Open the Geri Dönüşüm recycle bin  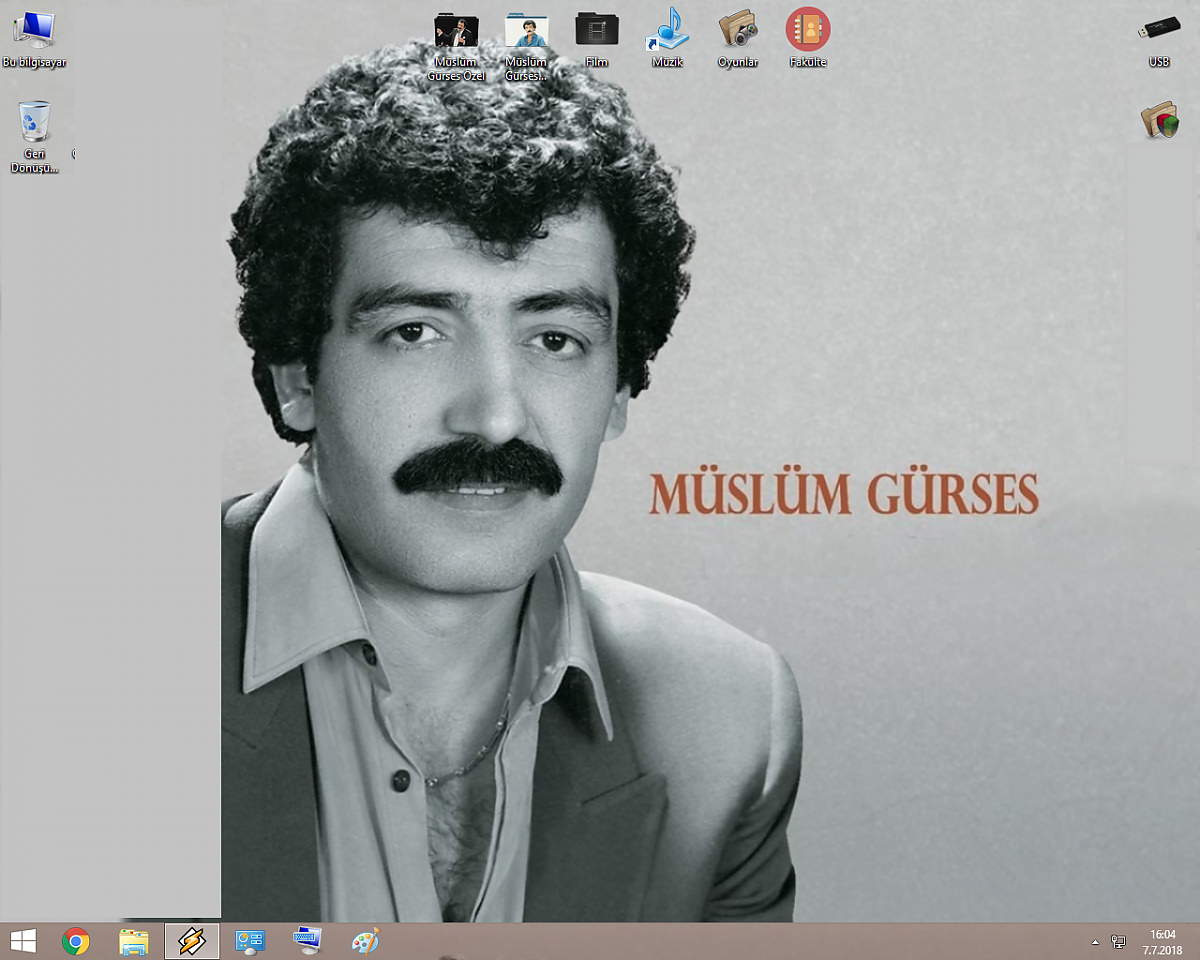35,137
